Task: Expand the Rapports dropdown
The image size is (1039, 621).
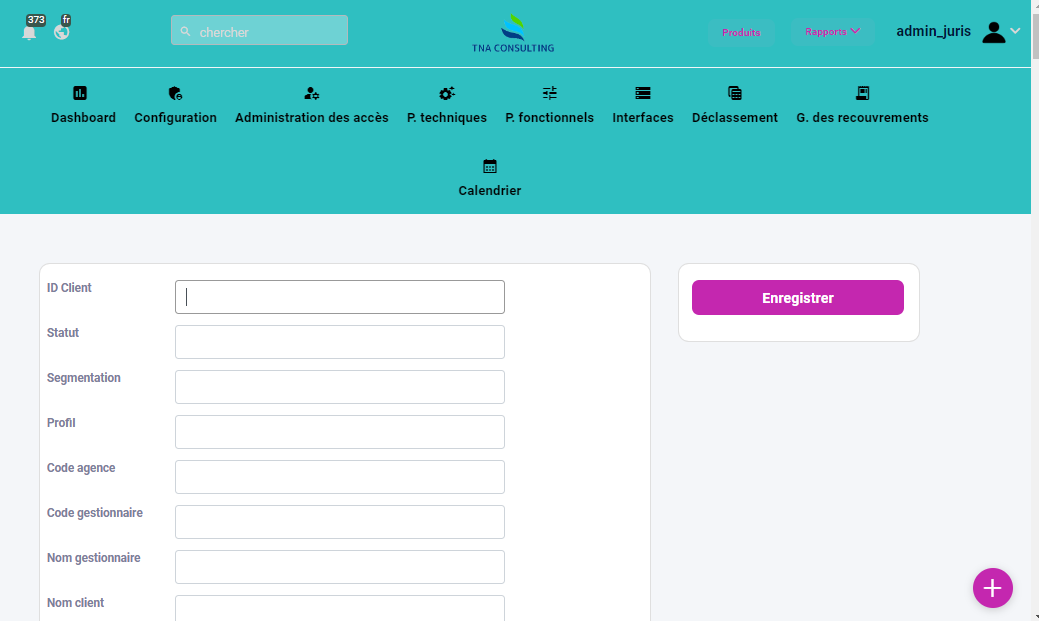Action: pos(832,32)
